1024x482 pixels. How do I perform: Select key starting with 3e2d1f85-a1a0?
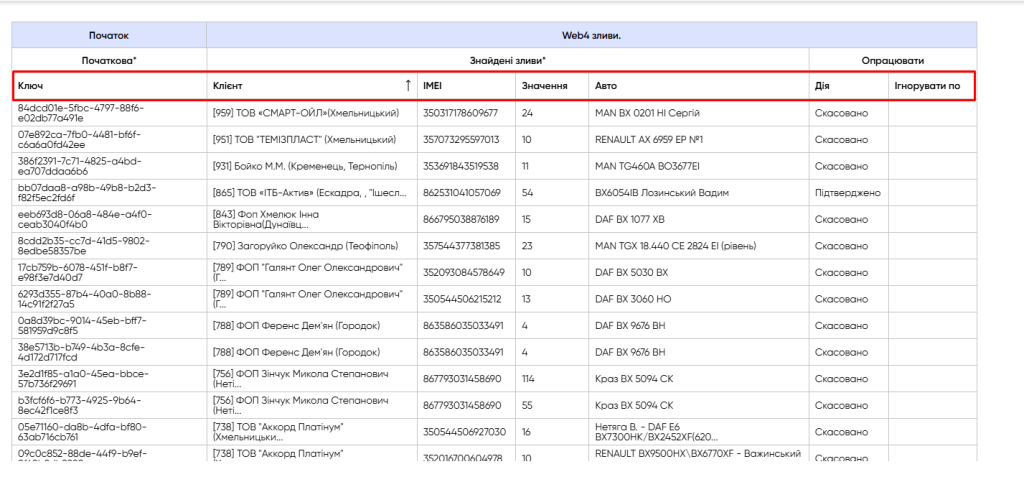point(84,378)
